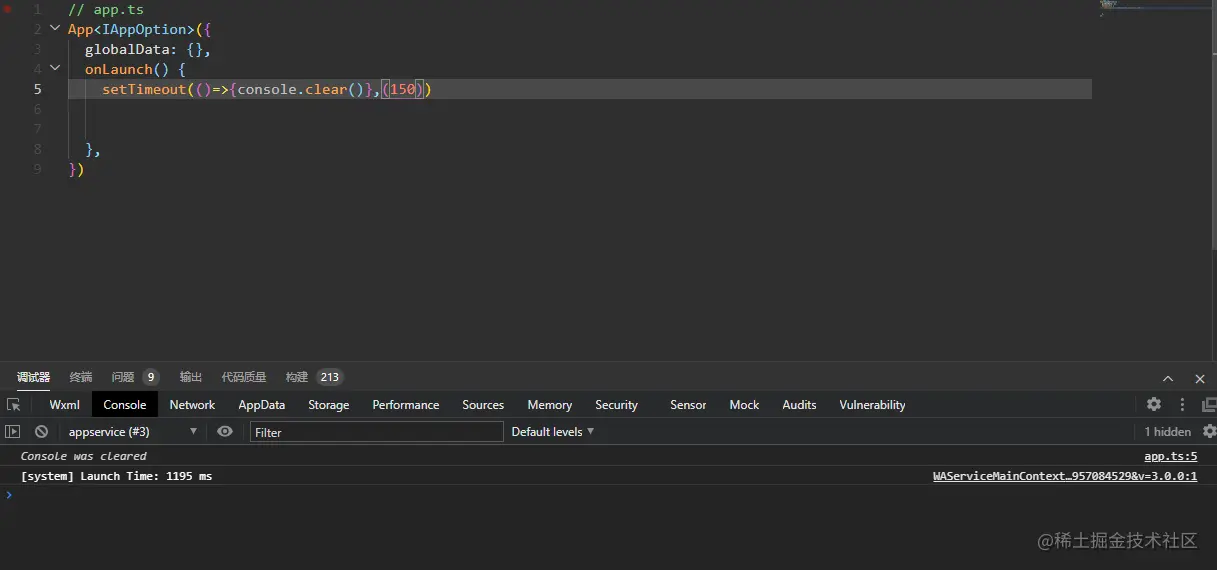Image resolution: width=1217 pixels, height=570 pixels.
Task: Open the 构建 tab with 213 badge
Action: [314, 377]
